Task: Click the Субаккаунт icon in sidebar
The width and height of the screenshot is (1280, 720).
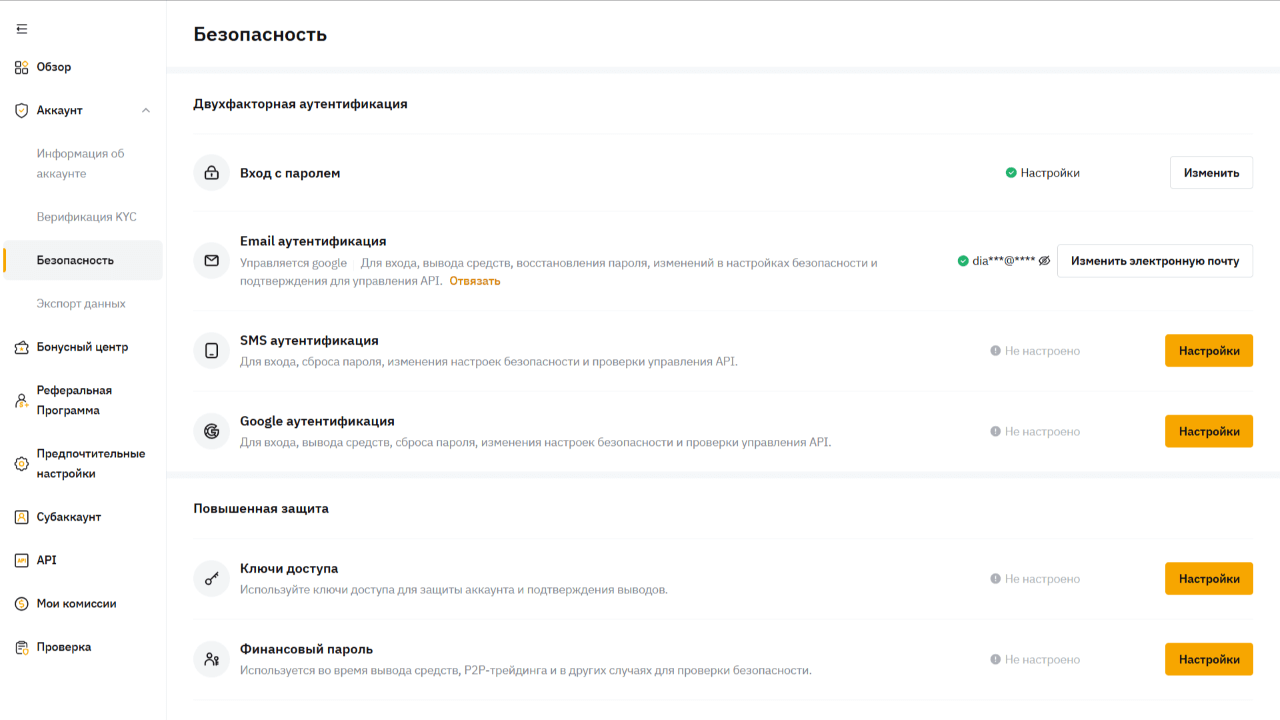Action: tap(22, 518)
